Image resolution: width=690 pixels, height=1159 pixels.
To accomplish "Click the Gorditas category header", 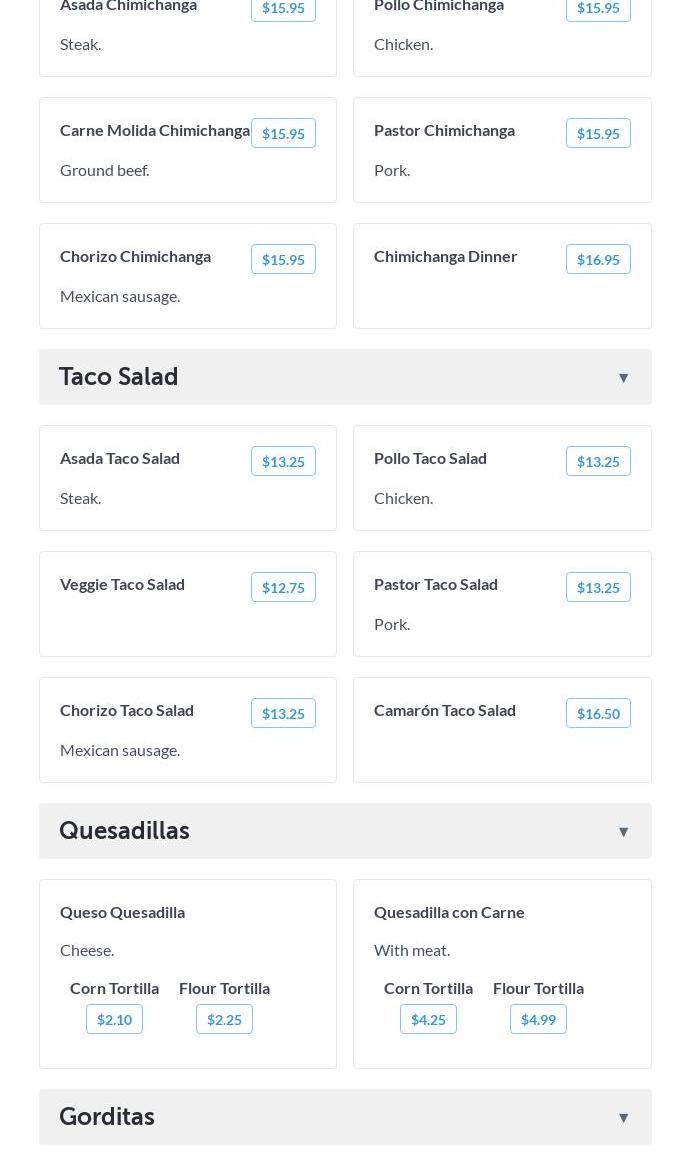I will 107,1117.
